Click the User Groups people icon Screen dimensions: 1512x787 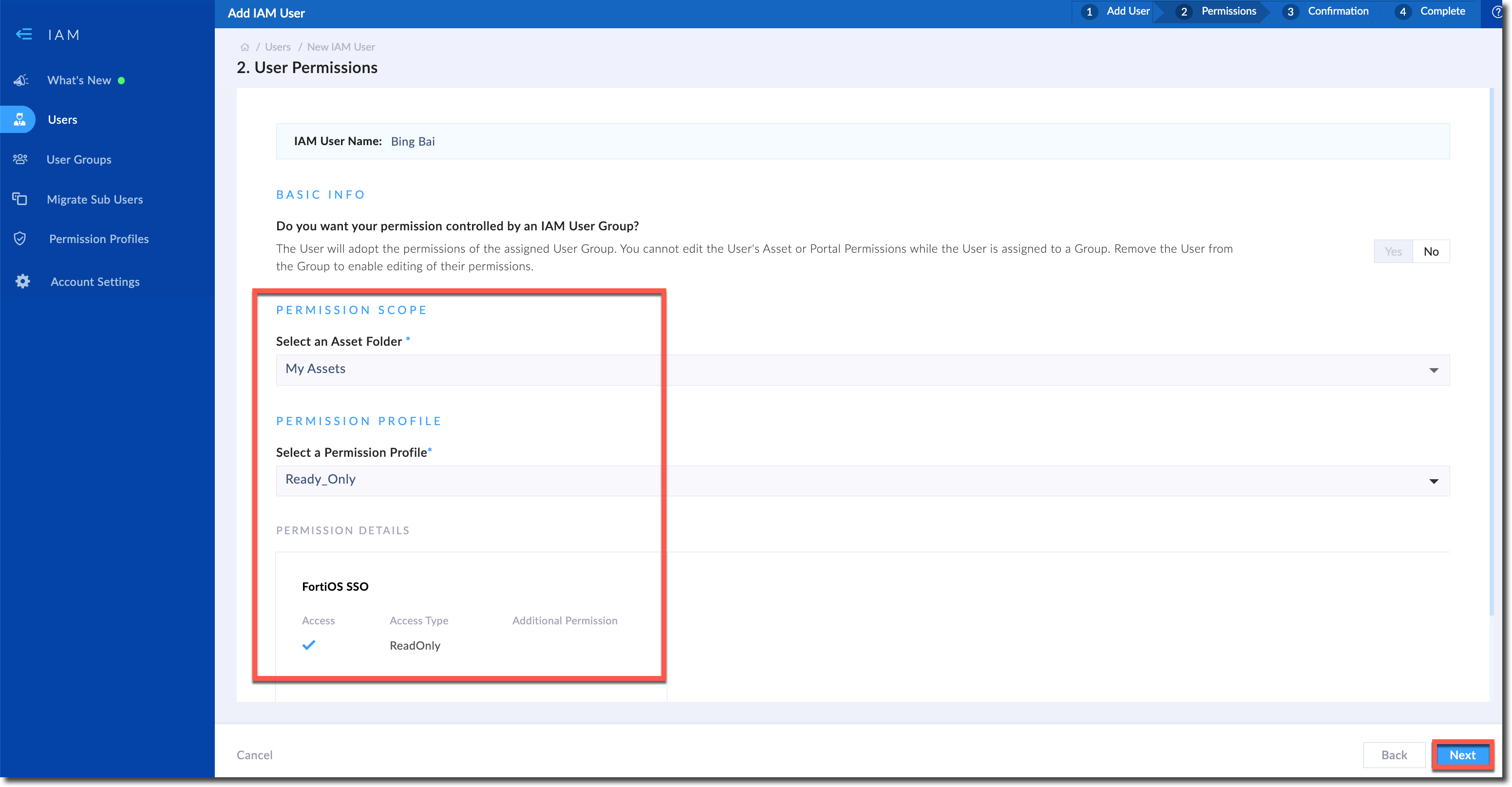pos(20,159)
